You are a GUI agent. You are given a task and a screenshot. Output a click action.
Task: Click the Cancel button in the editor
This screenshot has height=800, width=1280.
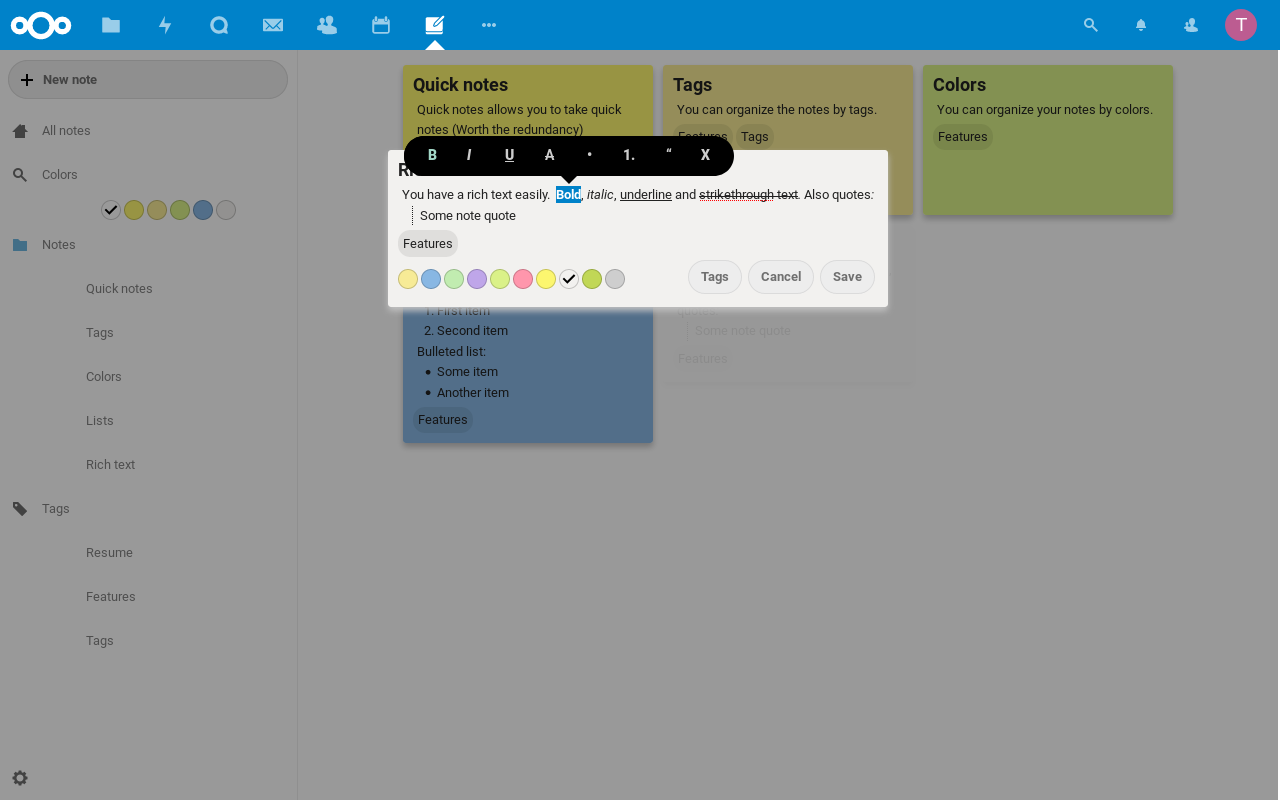point(780,277)
